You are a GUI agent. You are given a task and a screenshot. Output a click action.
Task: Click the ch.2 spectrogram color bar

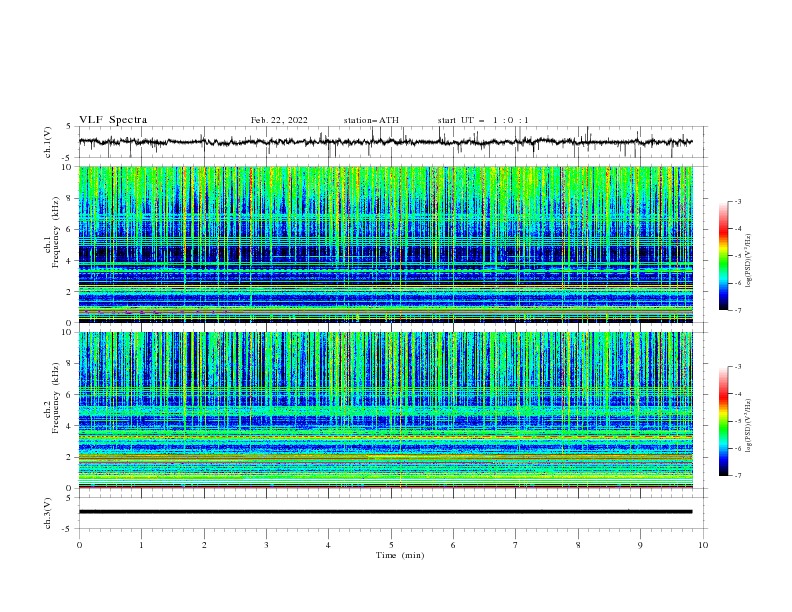723,421
